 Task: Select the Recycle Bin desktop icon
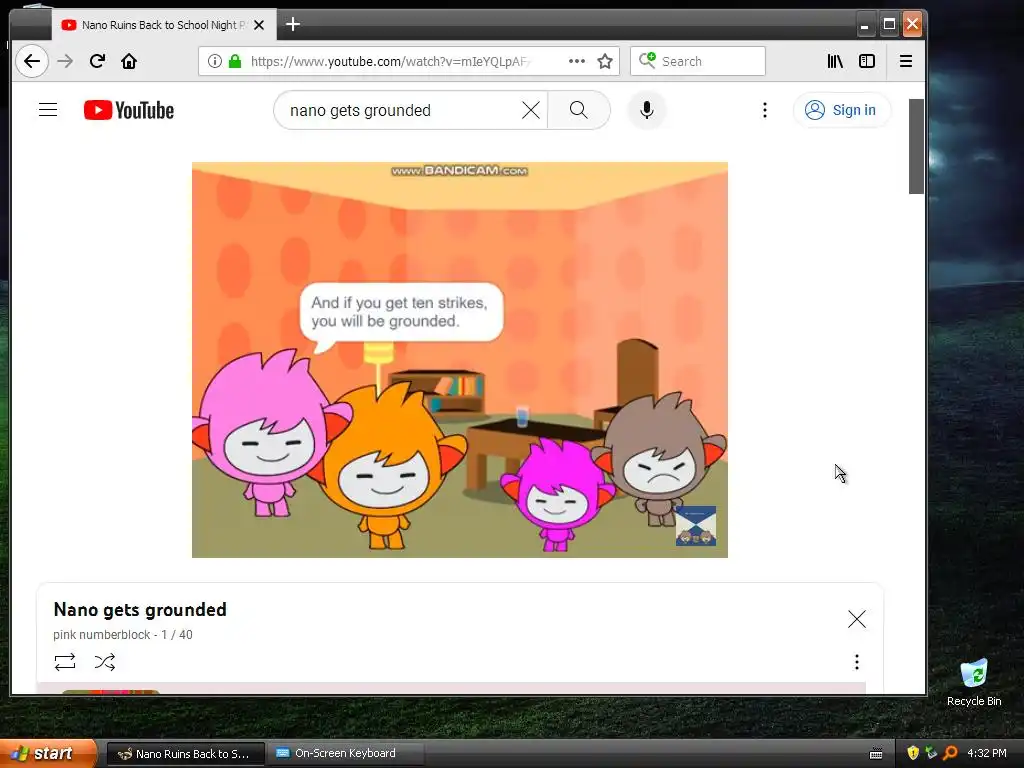pyautogui.click(x=974, y=682)
